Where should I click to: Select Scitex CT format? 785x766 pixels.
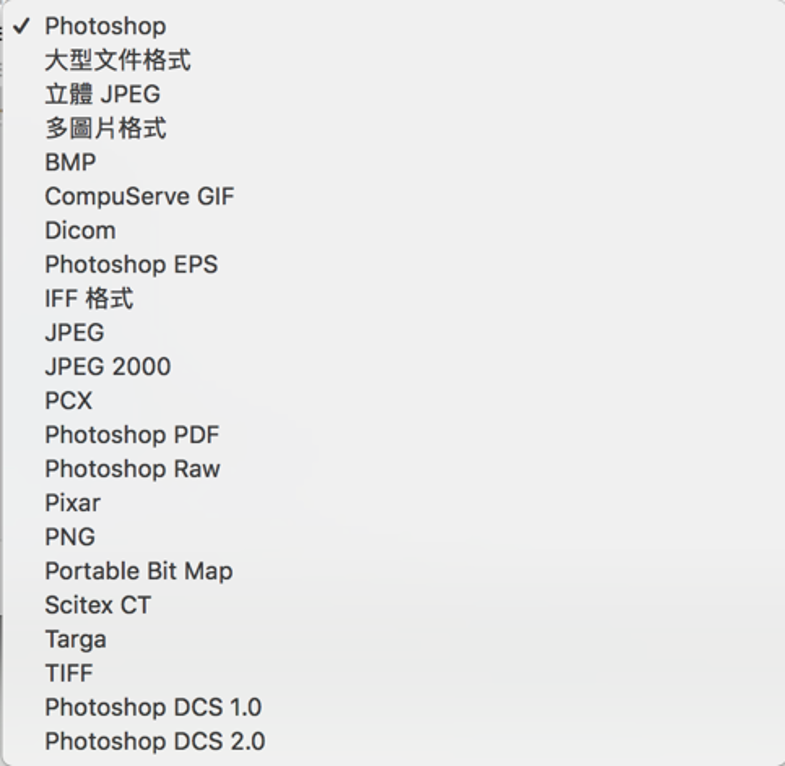(394, 605)
